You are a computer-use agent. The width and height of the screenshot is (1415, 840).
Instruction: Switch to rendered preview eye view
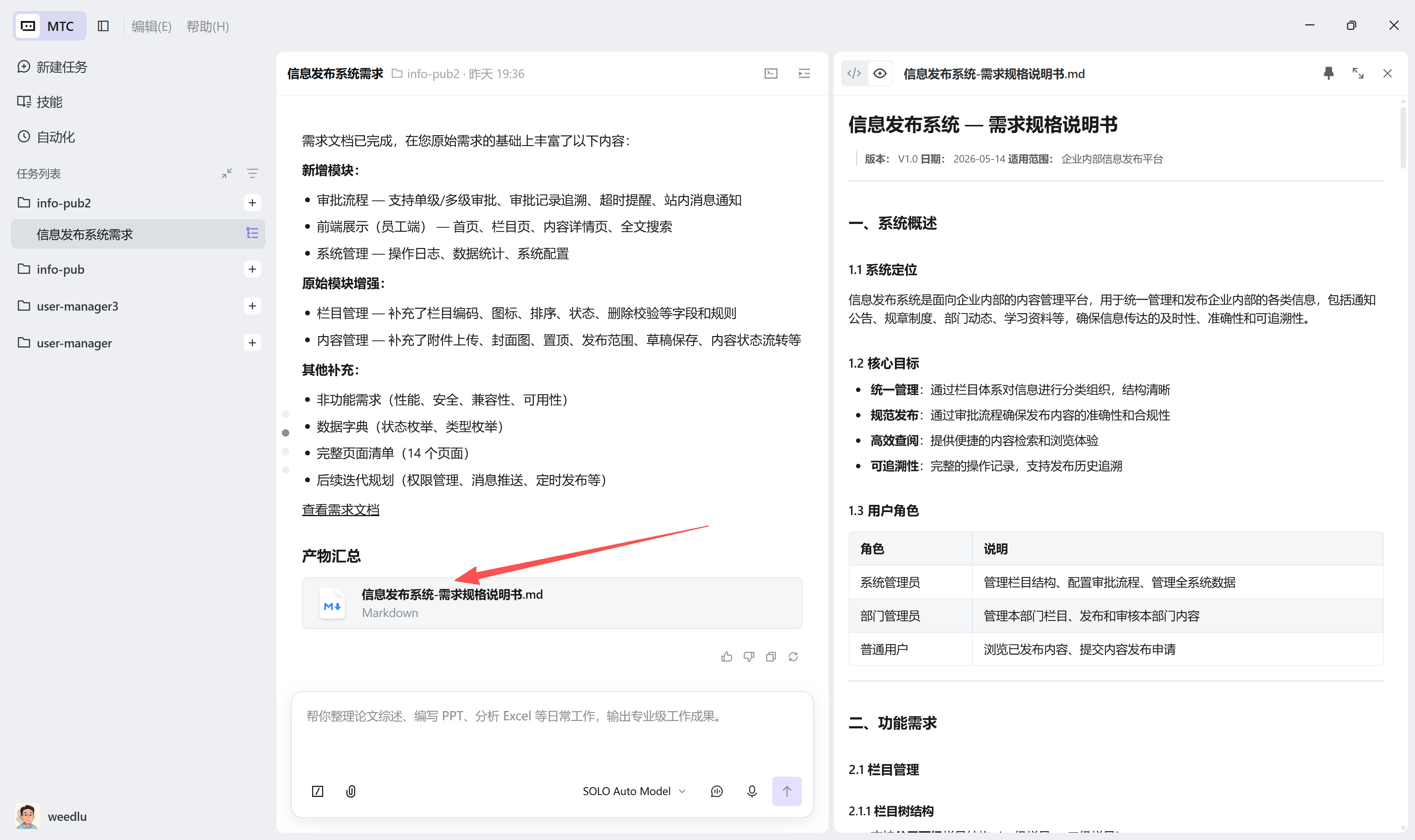pos(880,74)
